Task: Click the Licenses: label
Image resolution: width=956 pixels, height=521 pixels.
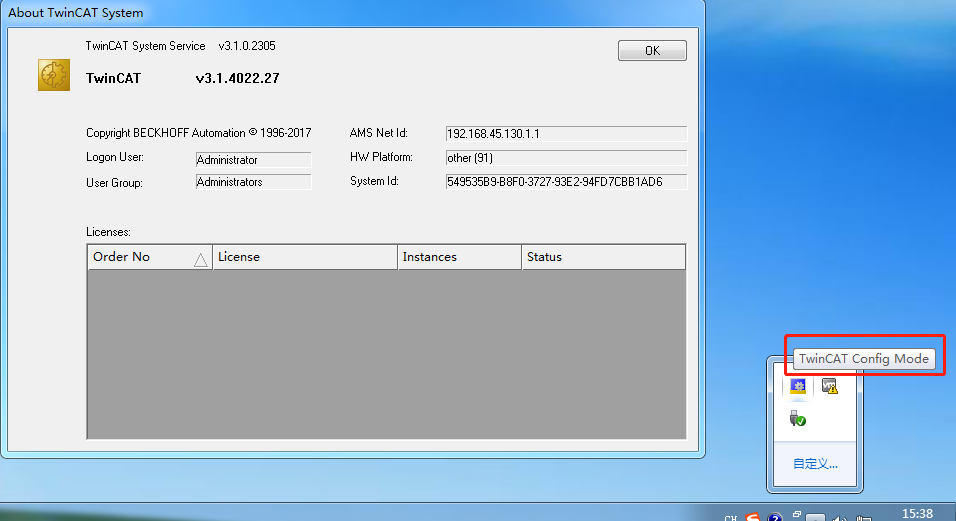Action: tap(109, 232)
